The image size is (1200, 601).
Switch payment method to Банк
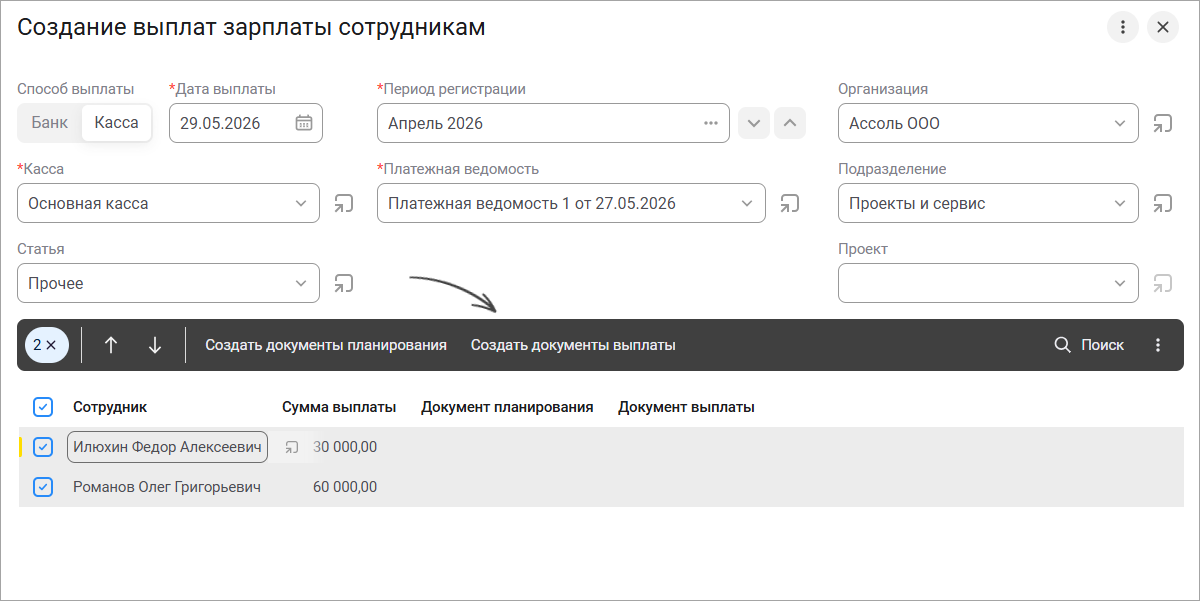pos(50,123)
